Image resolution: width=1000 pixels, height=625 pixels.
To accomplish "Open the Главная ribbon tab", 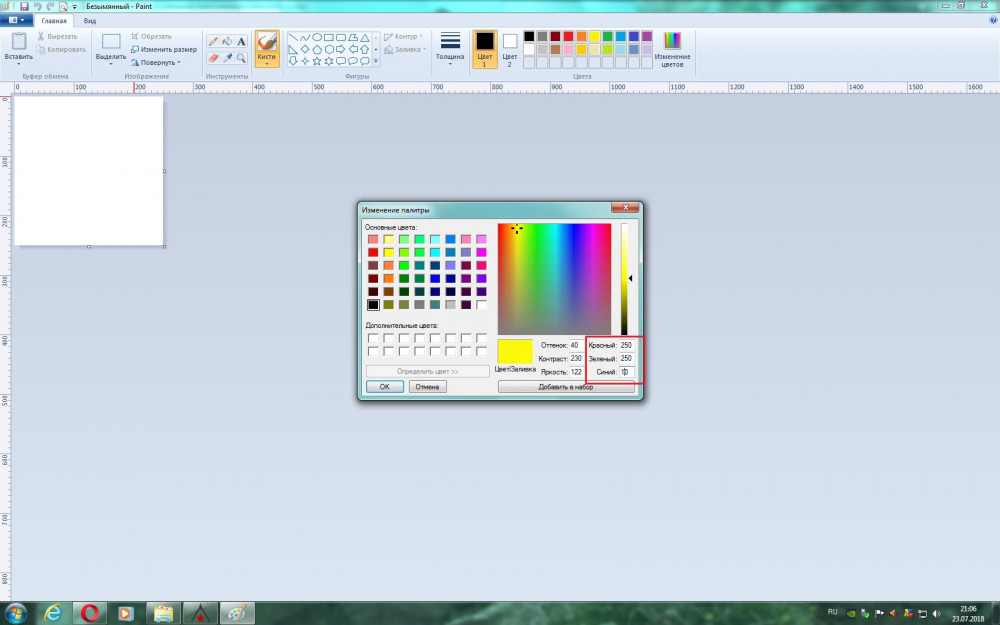I will pyautogui.click(x=54, y=20).
